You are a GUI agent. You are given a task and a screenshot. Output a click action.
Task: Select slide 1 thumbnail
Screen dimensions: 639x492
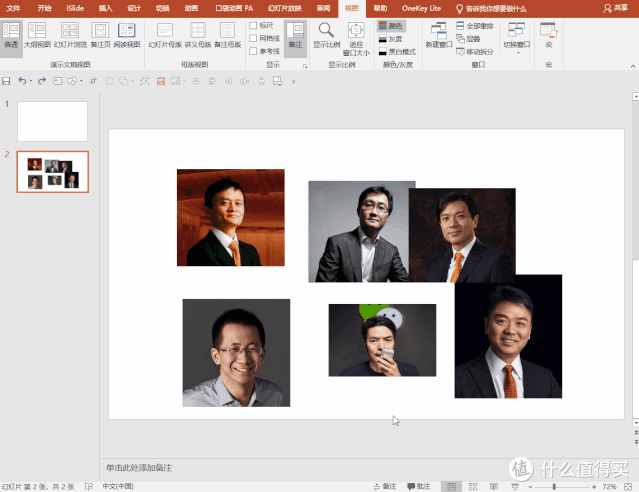point(52,121)
